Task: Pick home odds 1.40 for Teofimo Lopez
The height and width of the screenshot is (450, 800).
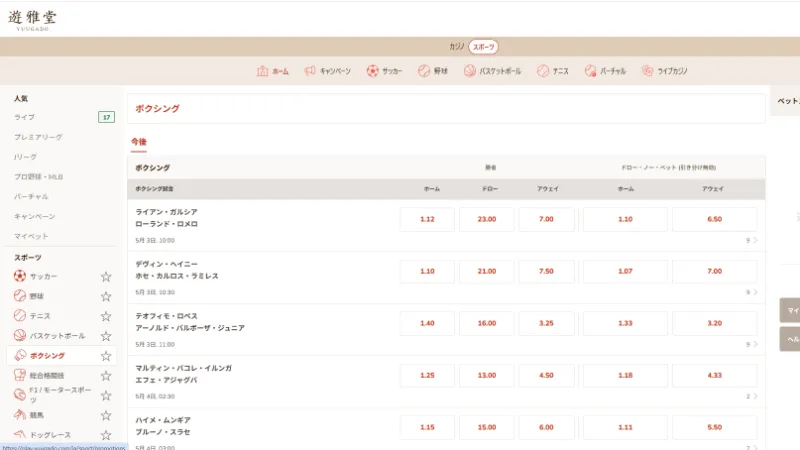Action: [427, 323]
